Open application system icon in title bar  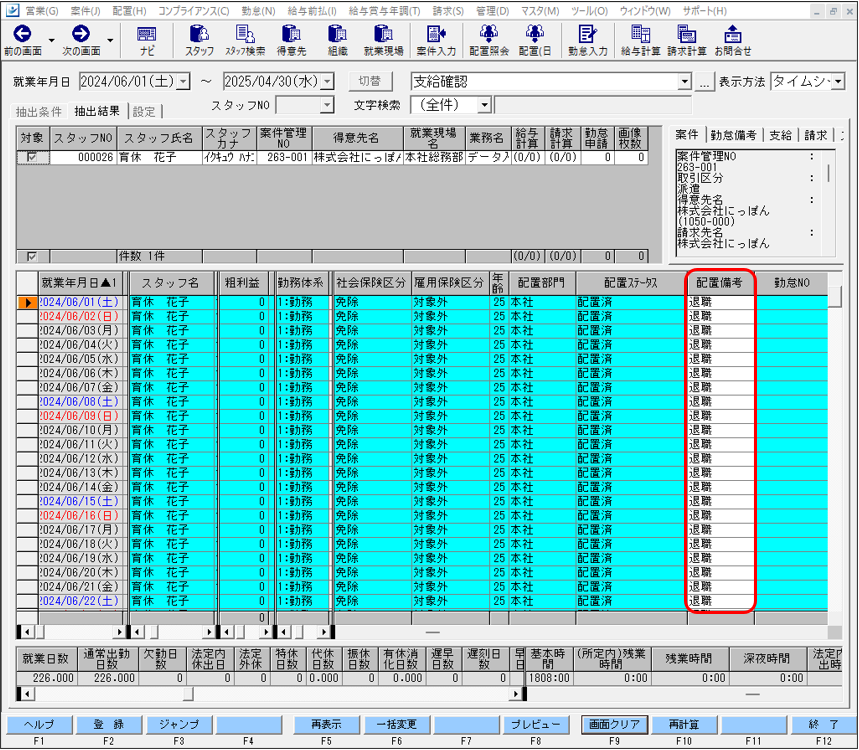point(12,10)
